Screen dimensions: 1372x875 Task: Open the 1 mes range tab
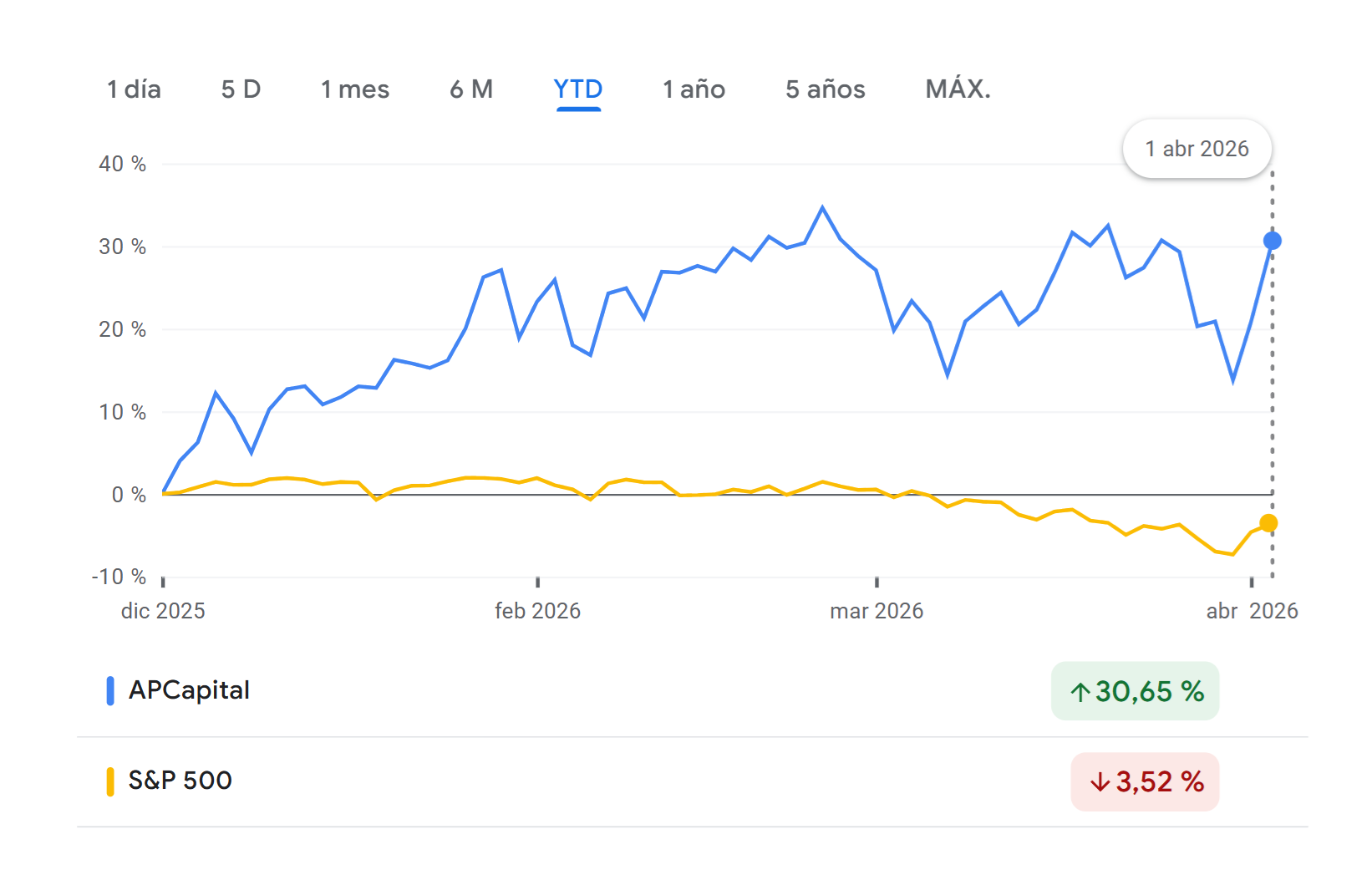click(x=355, y=89)
